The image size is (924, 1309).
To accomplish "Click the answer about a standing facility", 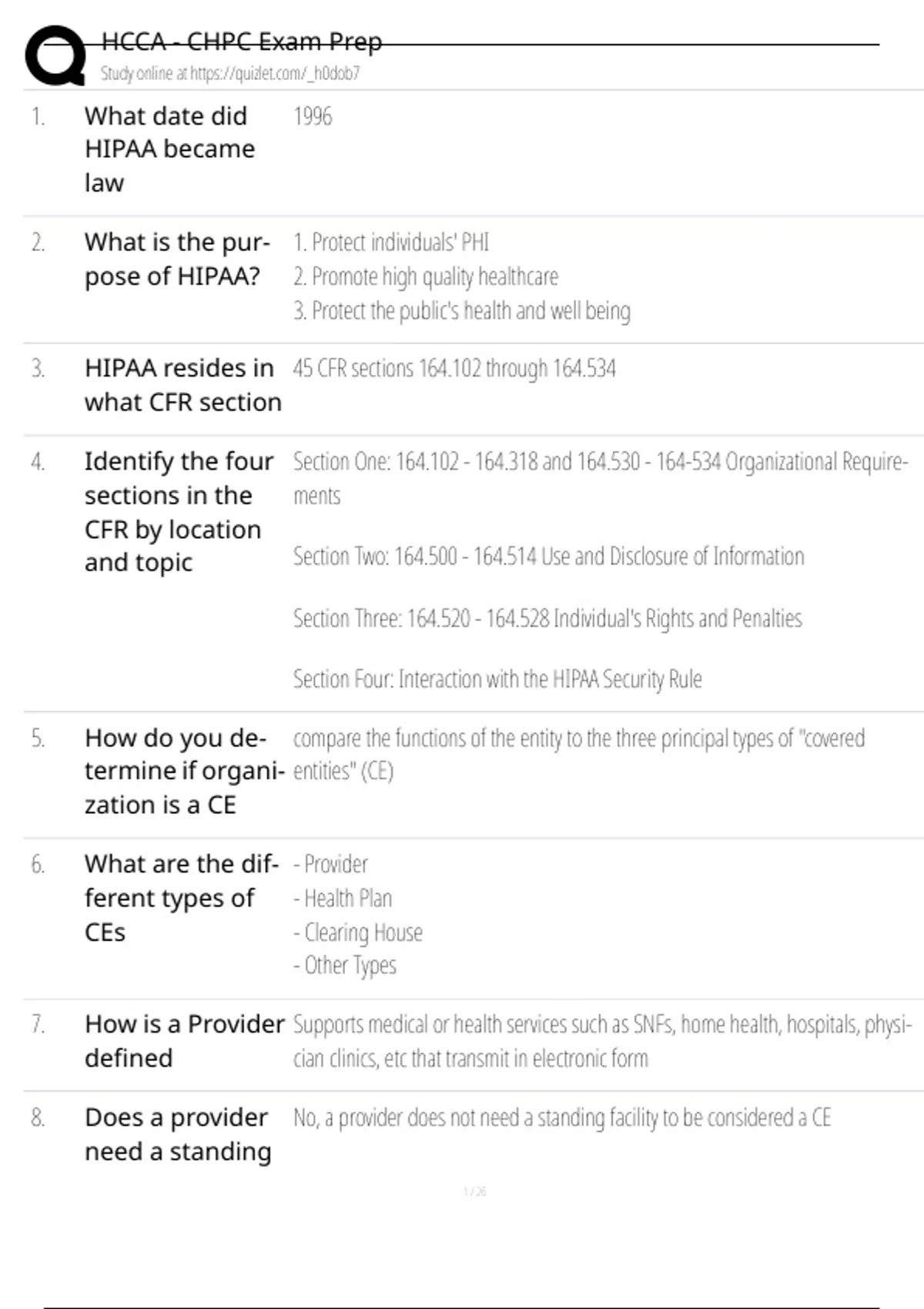I will 562,1117.
